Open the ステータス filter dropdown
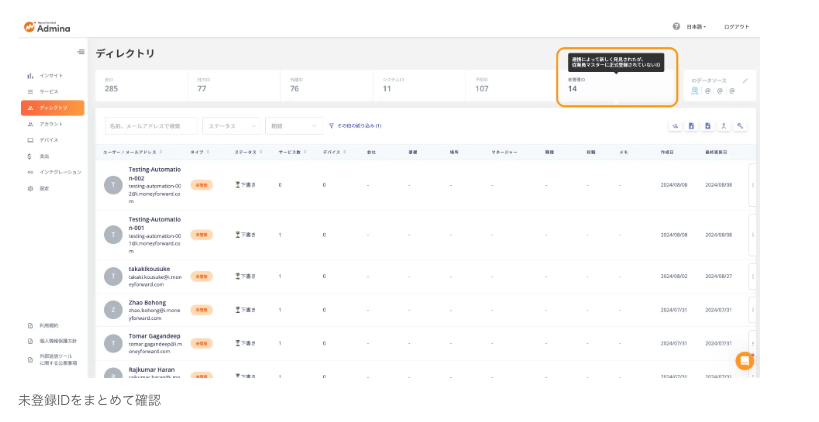 pos(231,126)
